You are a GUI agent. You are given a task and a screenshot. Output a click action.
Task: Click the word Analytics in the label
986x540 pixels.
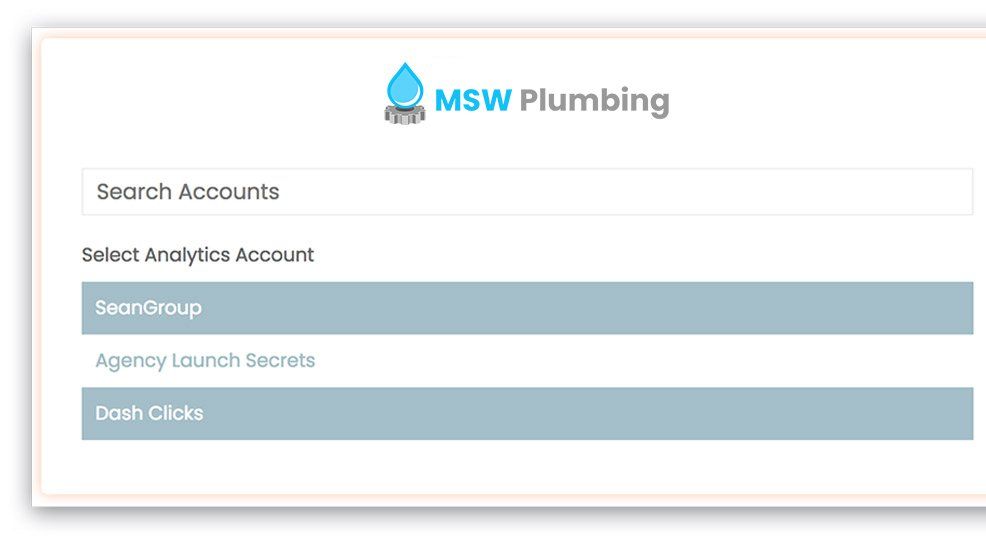coord(188,255)
